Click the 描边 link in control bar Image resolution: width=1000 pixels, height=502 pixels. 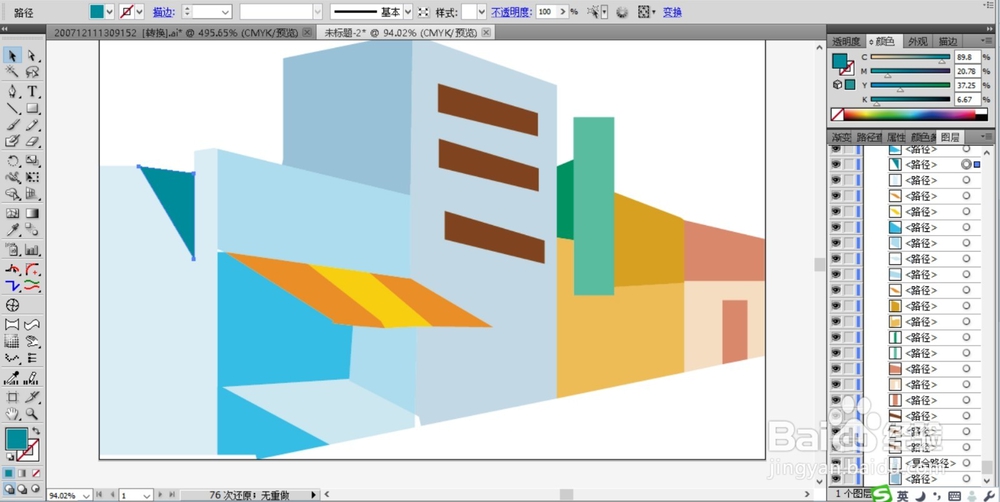pos(163,12)
